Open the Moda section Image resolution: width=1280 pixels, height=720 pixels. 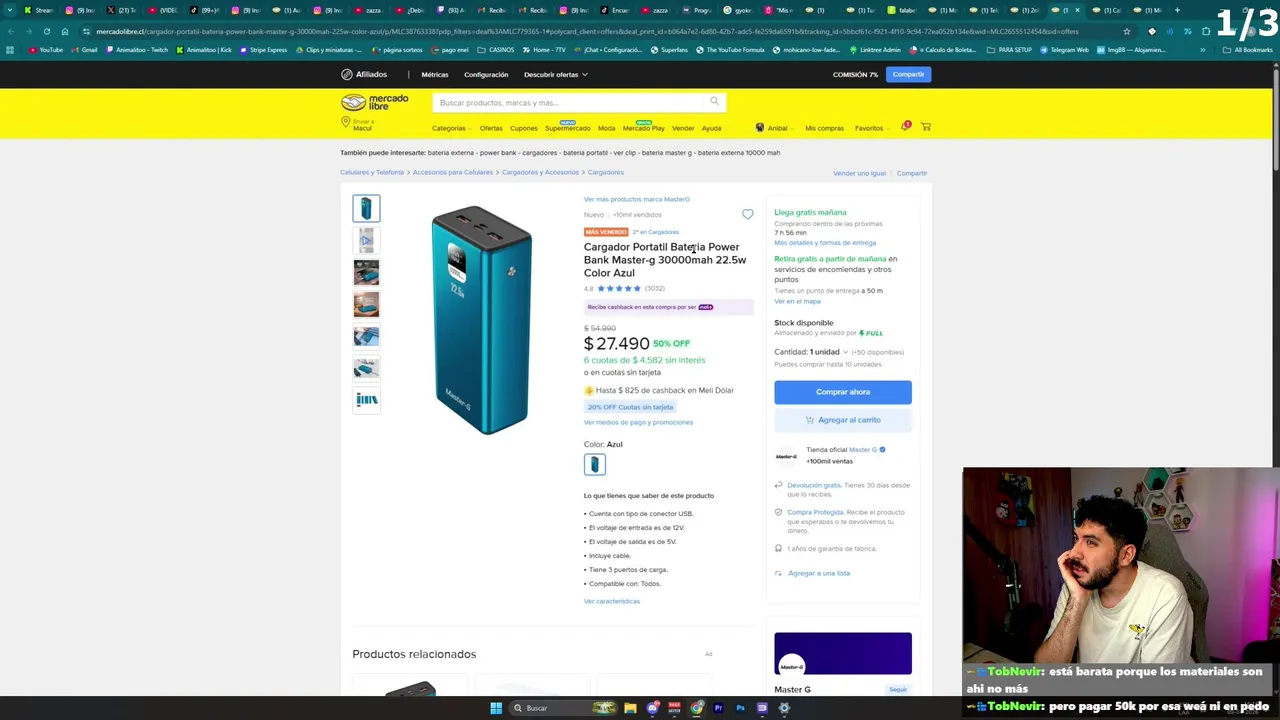pos(606,128)
